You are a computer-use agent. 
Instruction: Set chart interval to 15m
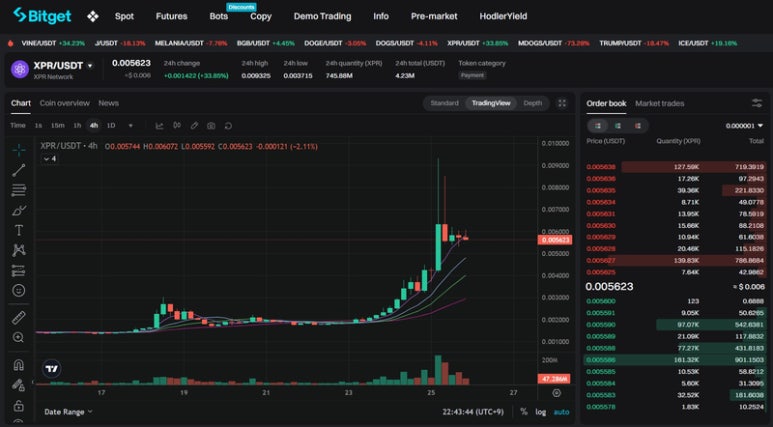point(58,126)
